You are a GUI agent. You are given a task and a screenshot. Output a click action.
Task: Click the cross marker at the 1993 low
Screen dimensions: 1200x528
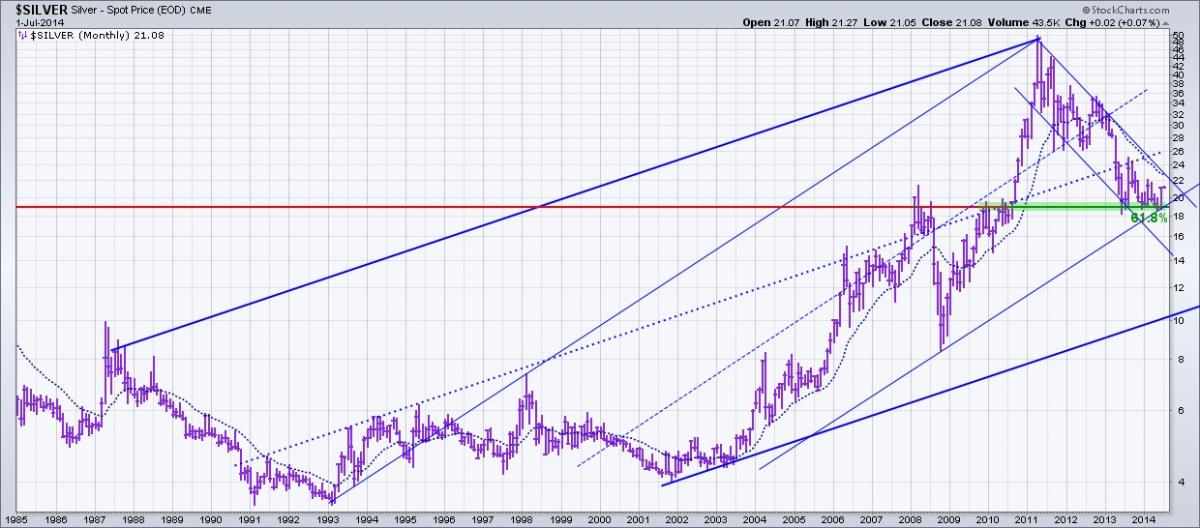[x=332, y=500]
